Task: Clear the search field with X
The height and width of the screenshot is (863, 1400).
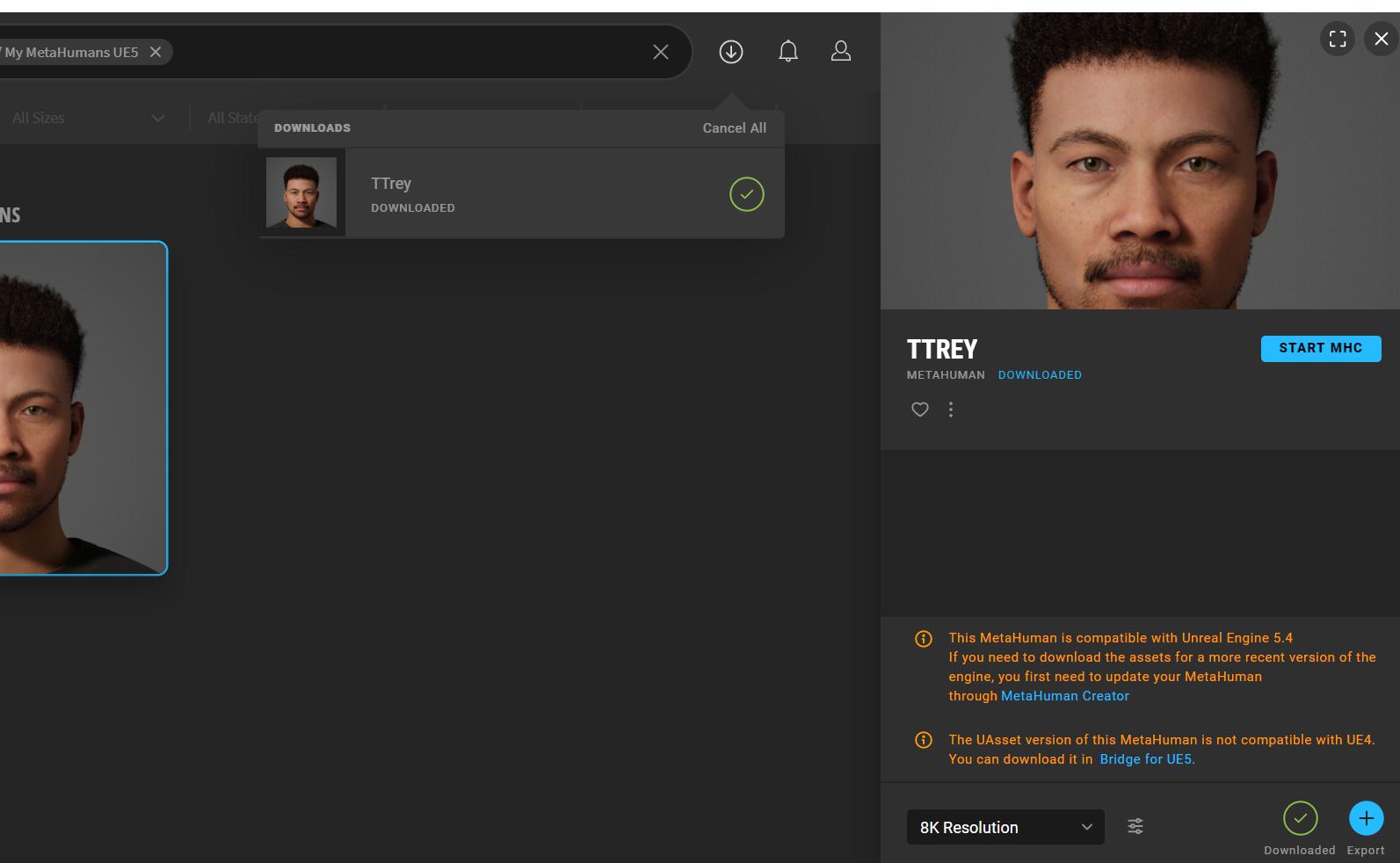Action: [x=661, y=52]
